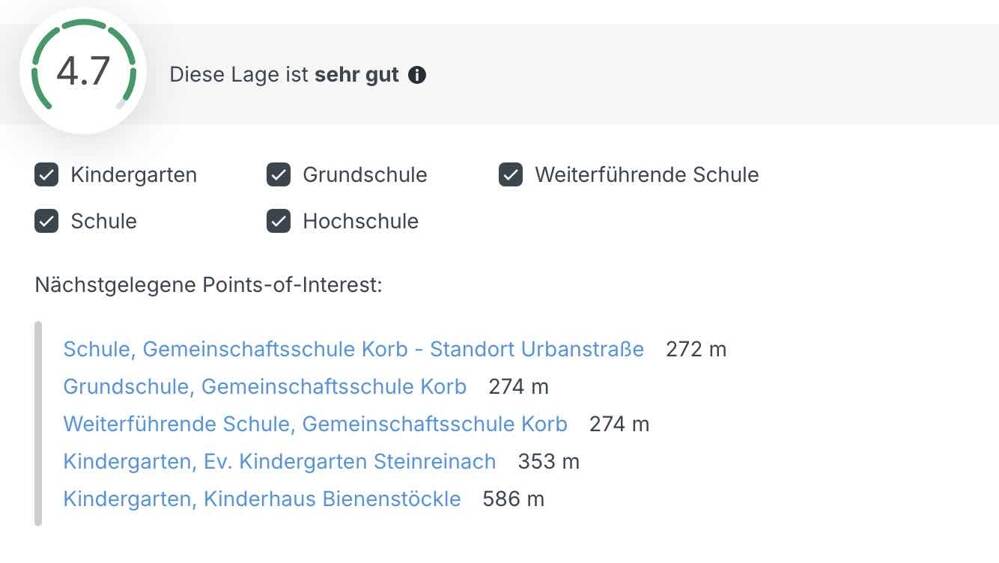
Task: Toggle the Grundschule checkbox
Action: (278, 175)
